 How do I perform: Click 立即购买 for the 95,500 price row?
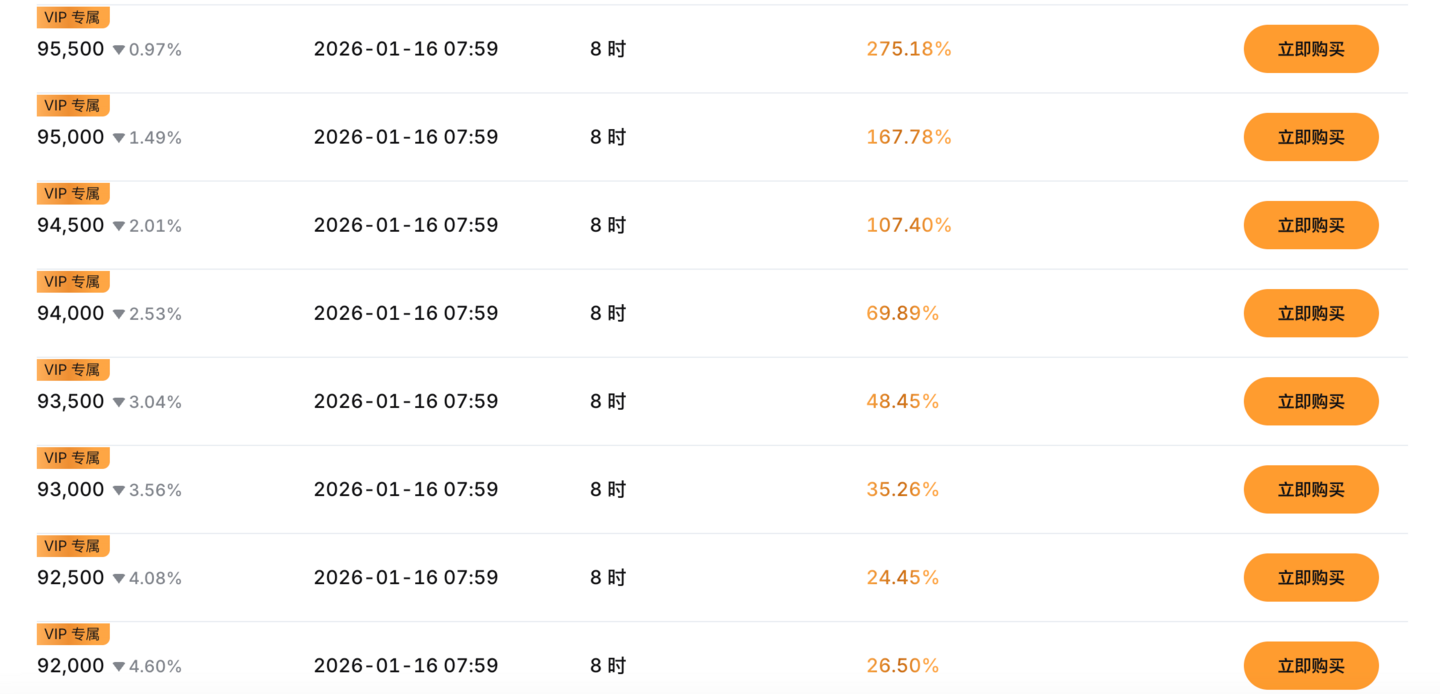pos(1310,49)
